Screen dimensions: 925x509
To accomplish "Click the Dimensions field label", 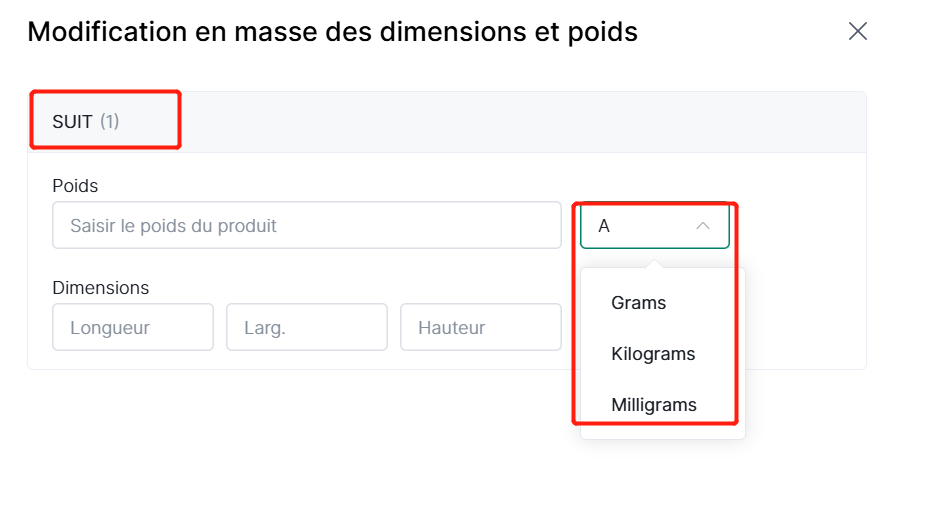I will click(x=100, y=288).
